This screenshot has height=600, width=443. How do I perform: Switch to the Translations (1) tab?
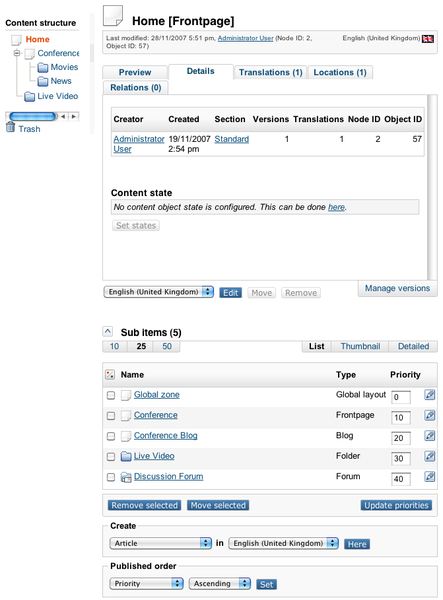point(270,72)
